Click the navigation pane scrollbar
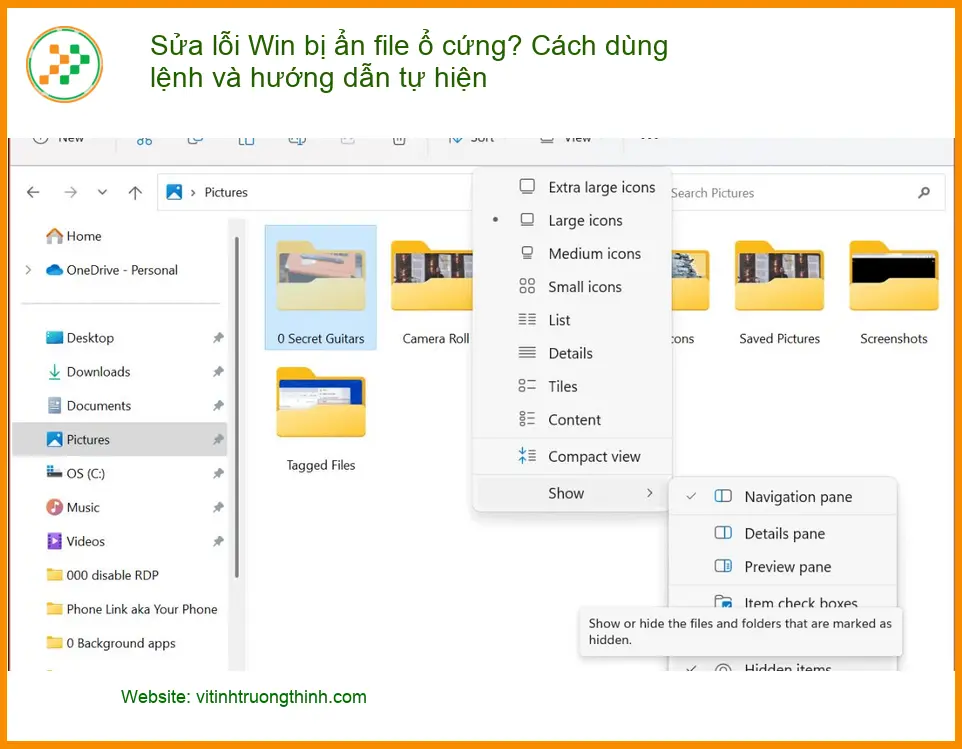This screenshot has width=962, height=749. [x=237, y=407]
